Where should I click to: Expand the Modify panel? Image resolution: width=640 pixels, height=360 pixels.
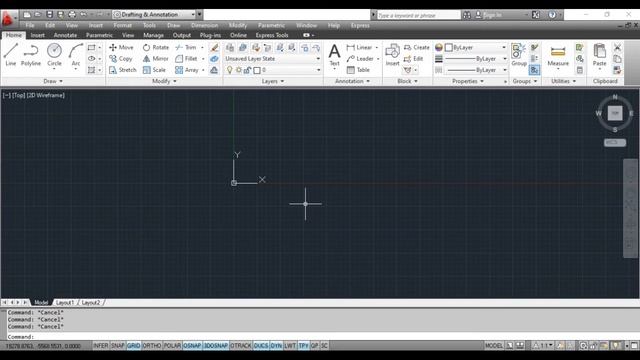[x=164, y=81]
